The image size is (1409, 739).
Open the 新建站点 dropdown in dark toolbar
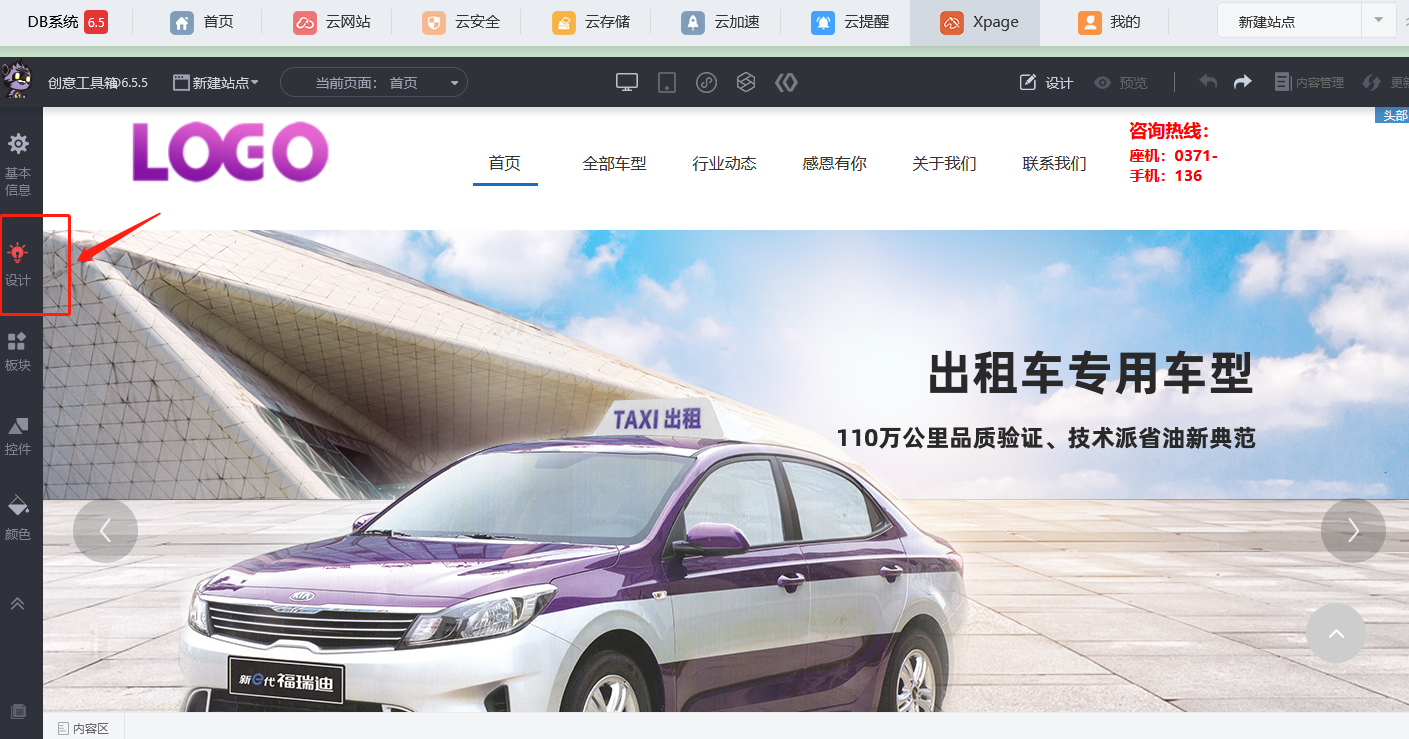(216, 83)
